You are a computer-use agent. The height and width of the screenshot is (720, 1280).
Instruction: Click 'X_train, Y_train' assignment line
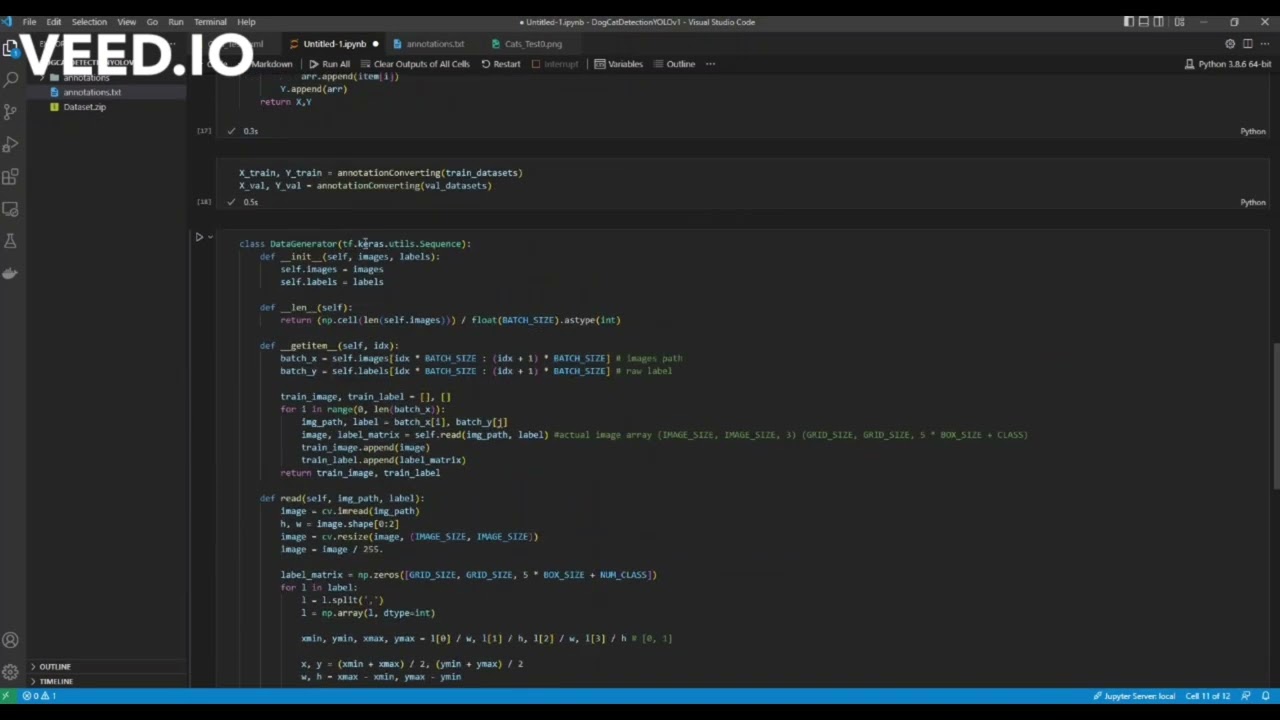[x=380, y=173]
